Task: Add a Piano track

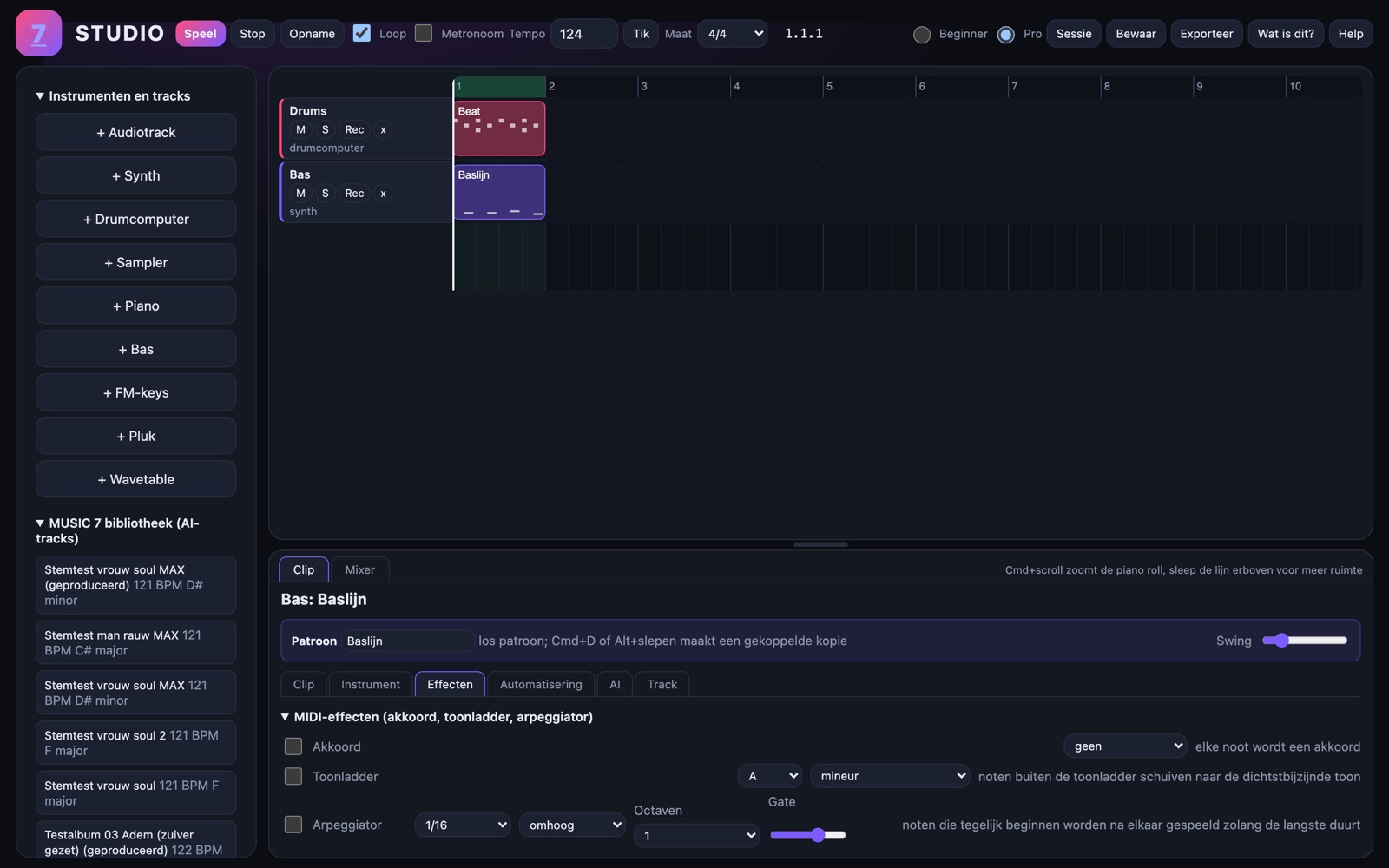Action: point(135,306)
